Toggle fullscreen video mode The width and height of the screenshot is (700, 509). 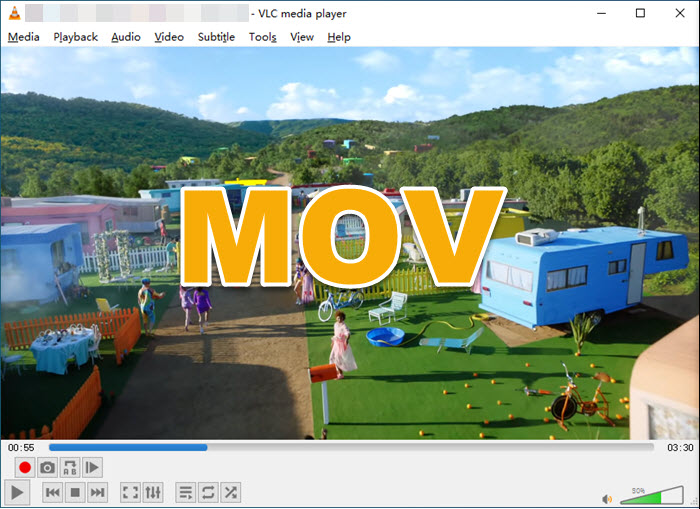pos(130,492)
